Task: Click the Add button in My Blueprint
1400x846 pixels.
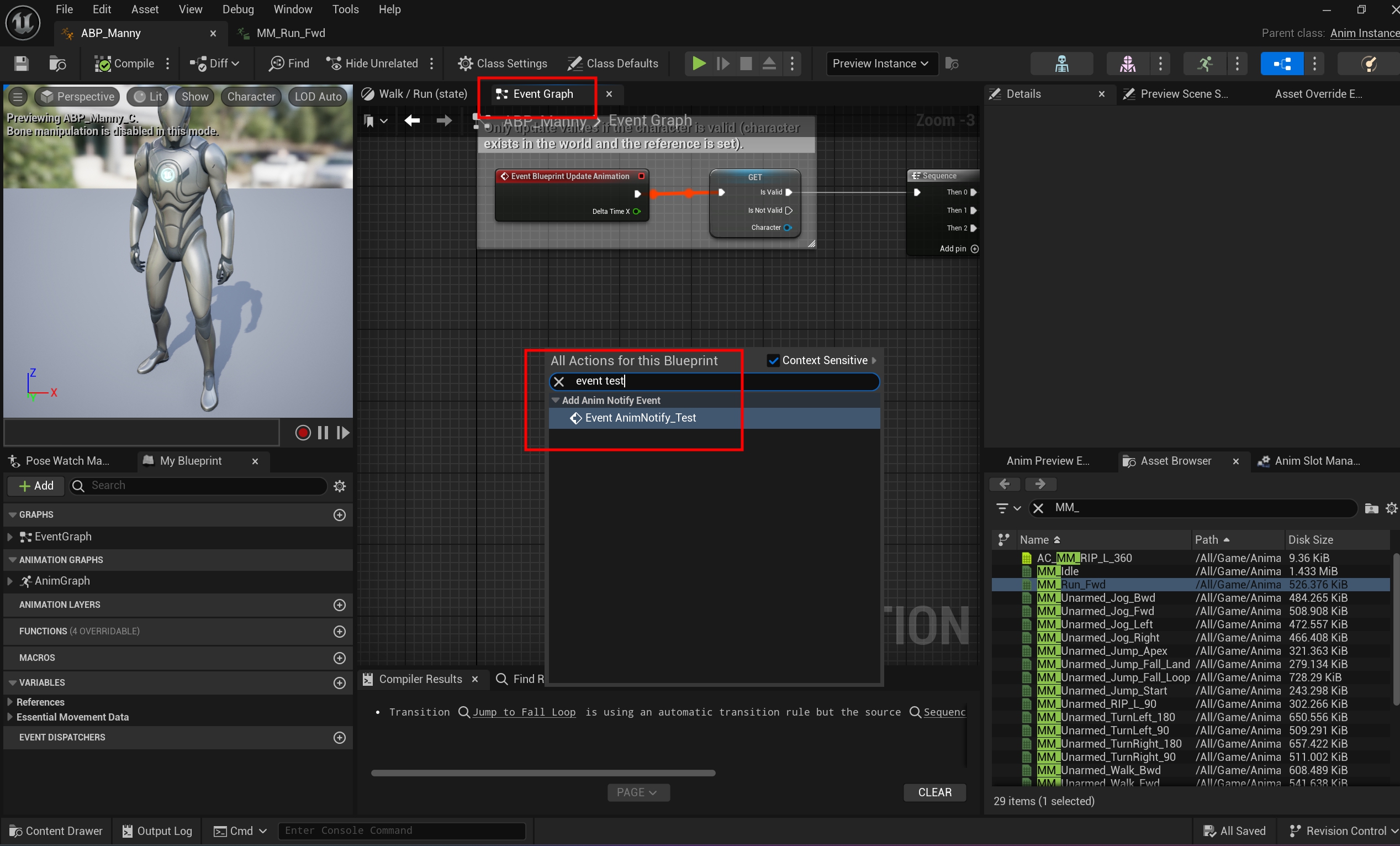Action: (36, 486)
